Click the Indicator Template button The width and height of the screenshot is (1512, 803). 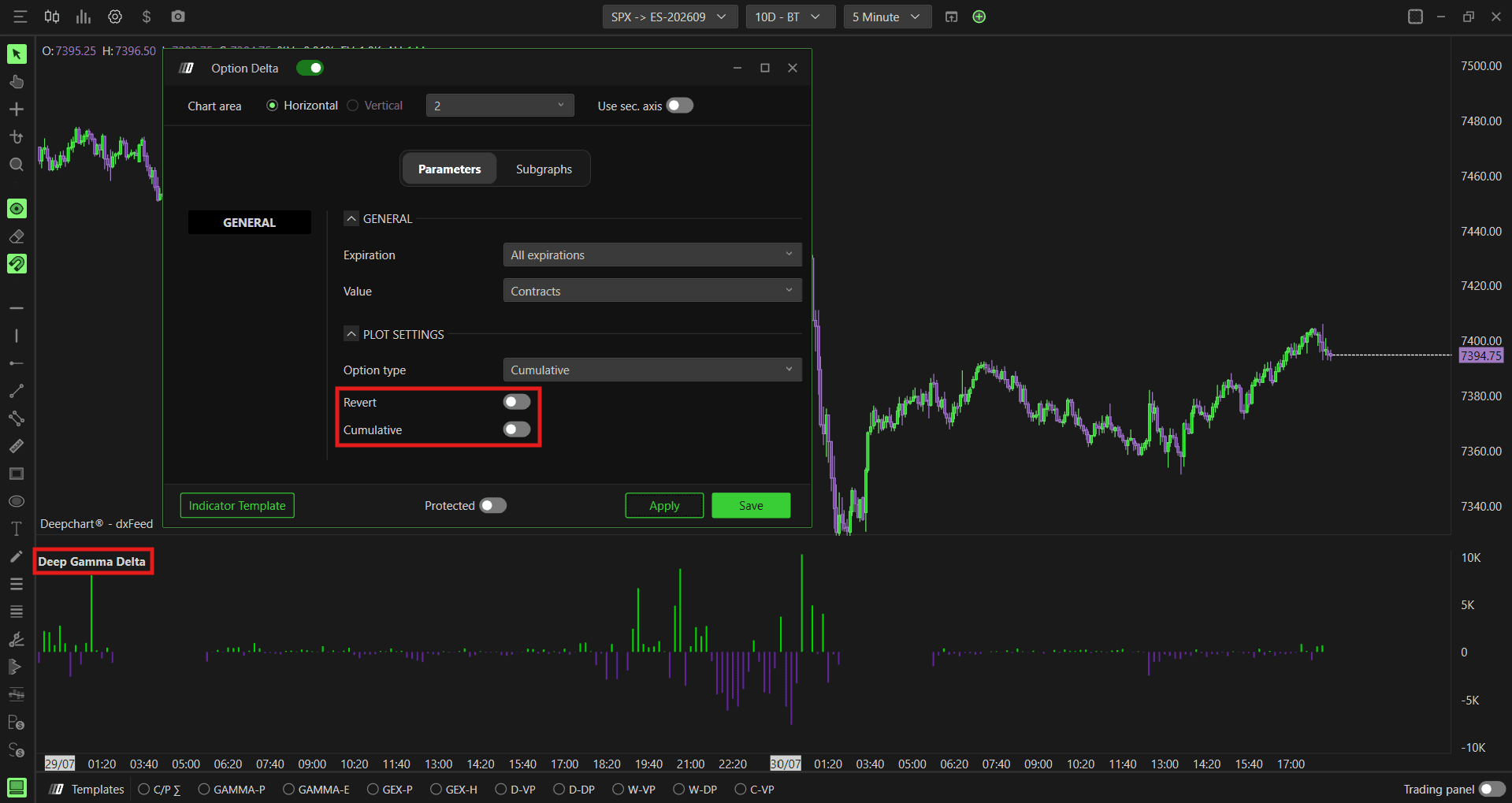tap(237, 505)
